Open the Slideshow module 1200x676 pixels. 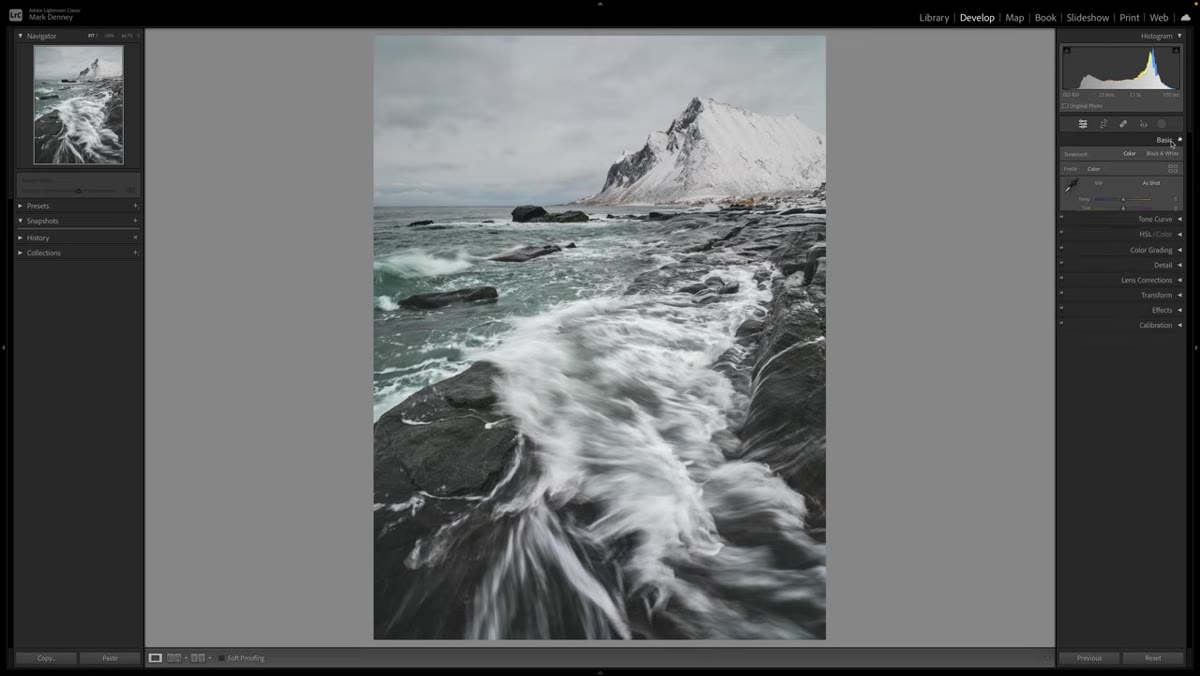(x=1088, y=18)
